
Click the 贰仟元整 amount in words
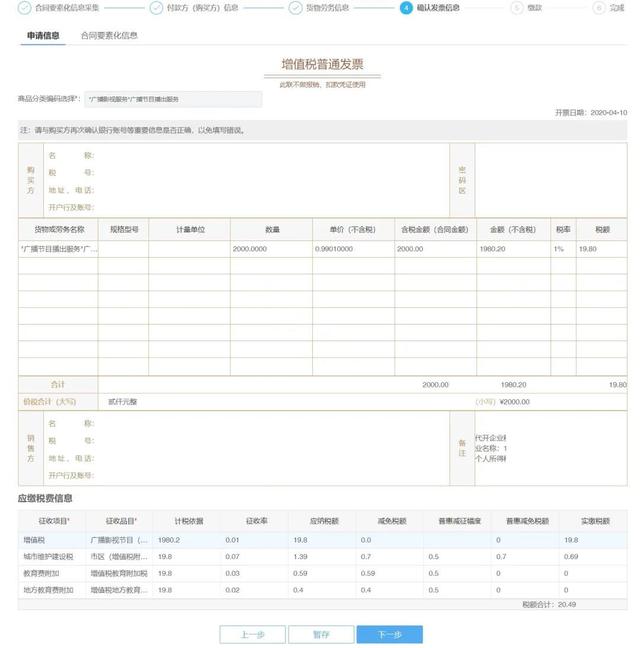coord(122,402)
